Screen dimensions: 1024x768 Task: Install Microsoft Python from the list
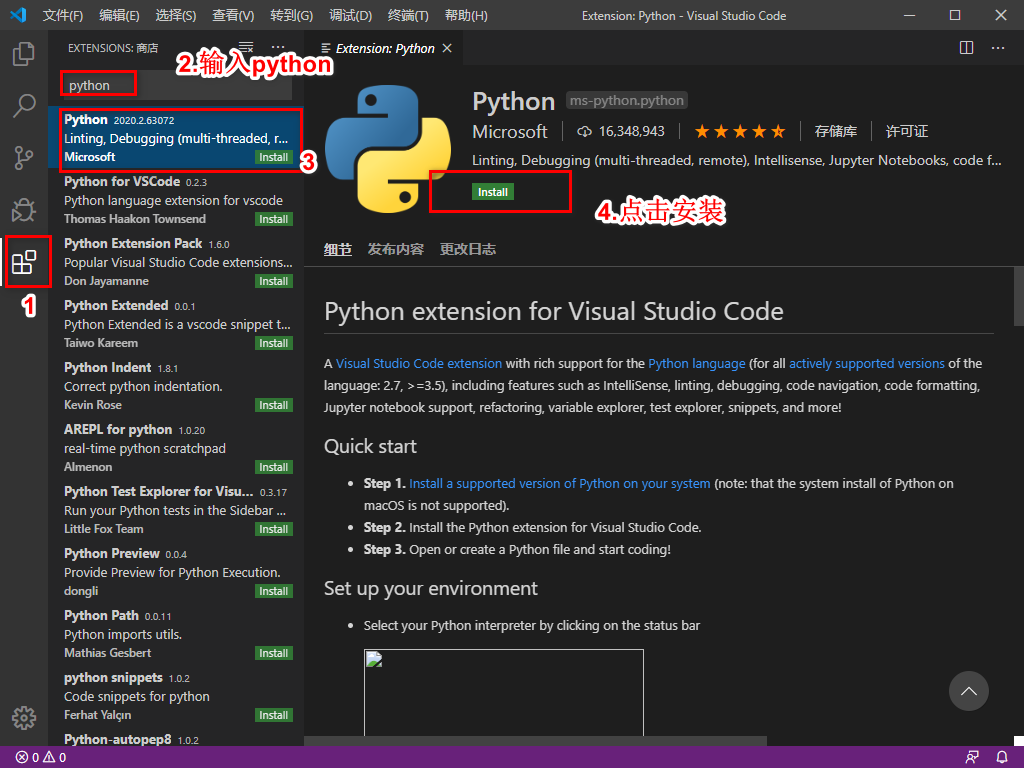(273, 157)
